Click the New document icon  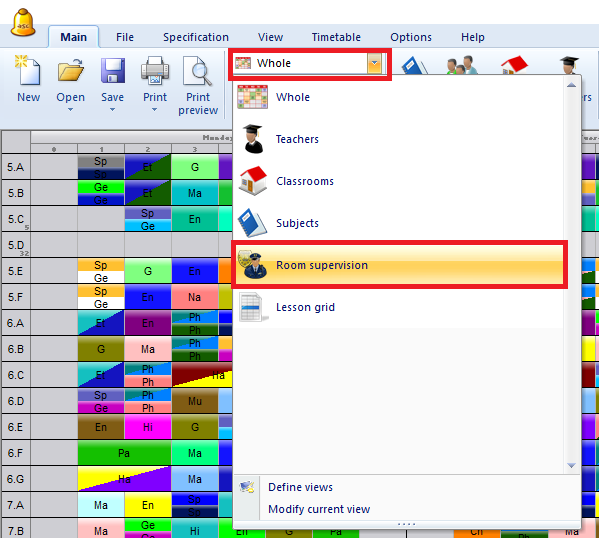[28, 71]
